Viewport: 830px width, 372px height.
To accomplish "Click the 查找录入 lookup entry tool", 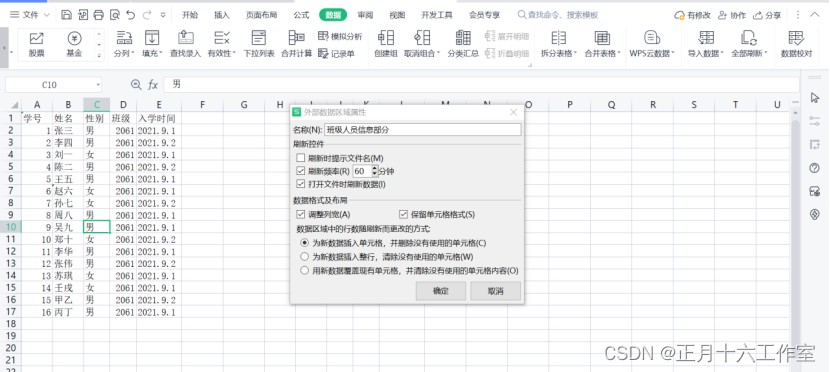I will [x=185, y=44].
